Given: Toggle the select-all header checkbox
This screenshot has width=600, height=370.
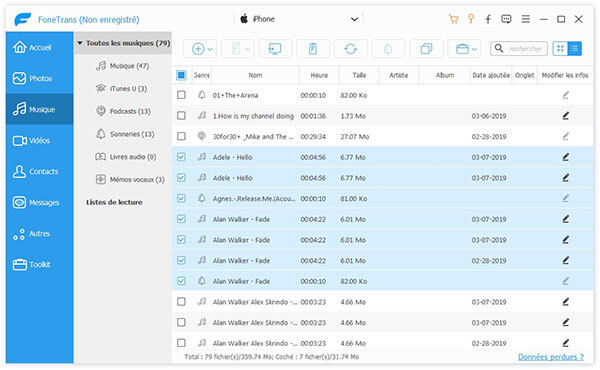Looking at the screenshot, I should click(181, 75).
